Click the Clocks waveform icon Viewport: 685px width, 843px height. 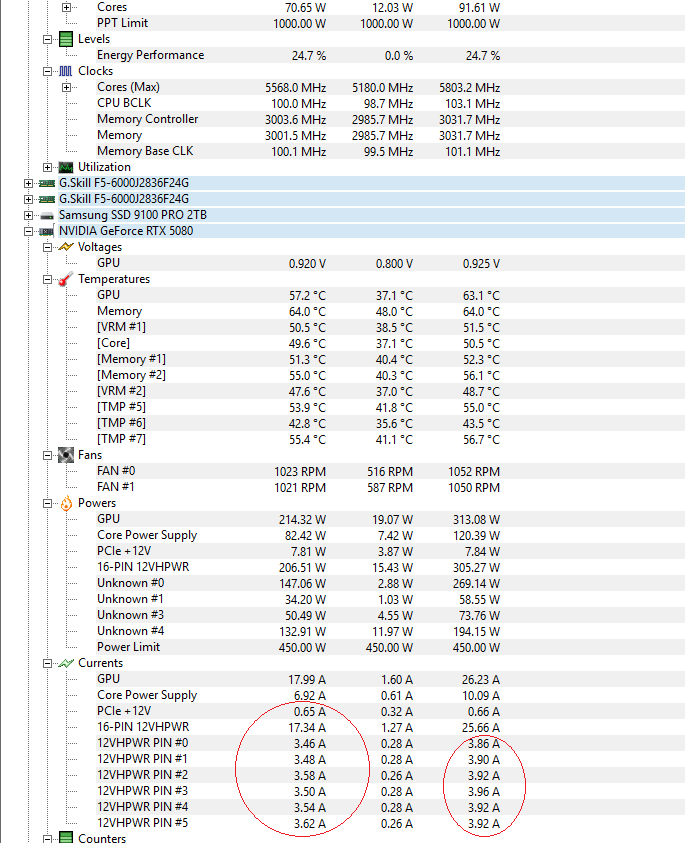(x=66, y=71)
